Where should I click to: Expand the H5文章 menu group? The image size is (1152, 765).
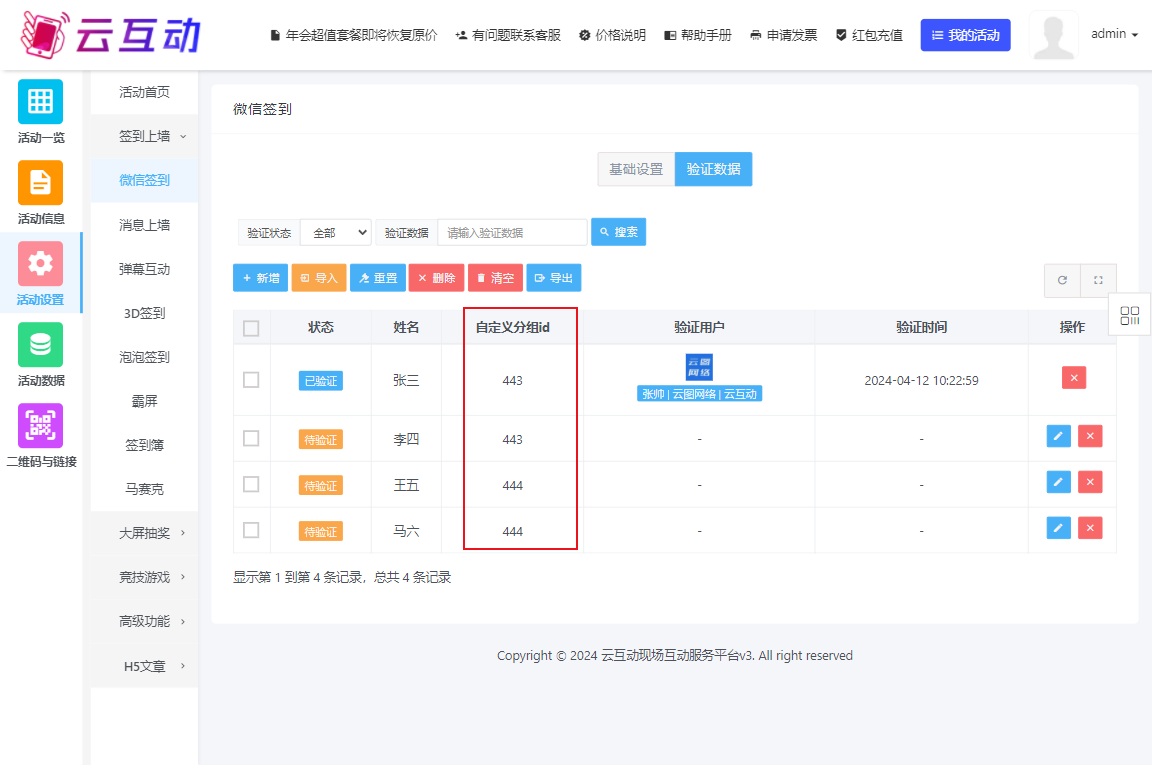point(143,663)
